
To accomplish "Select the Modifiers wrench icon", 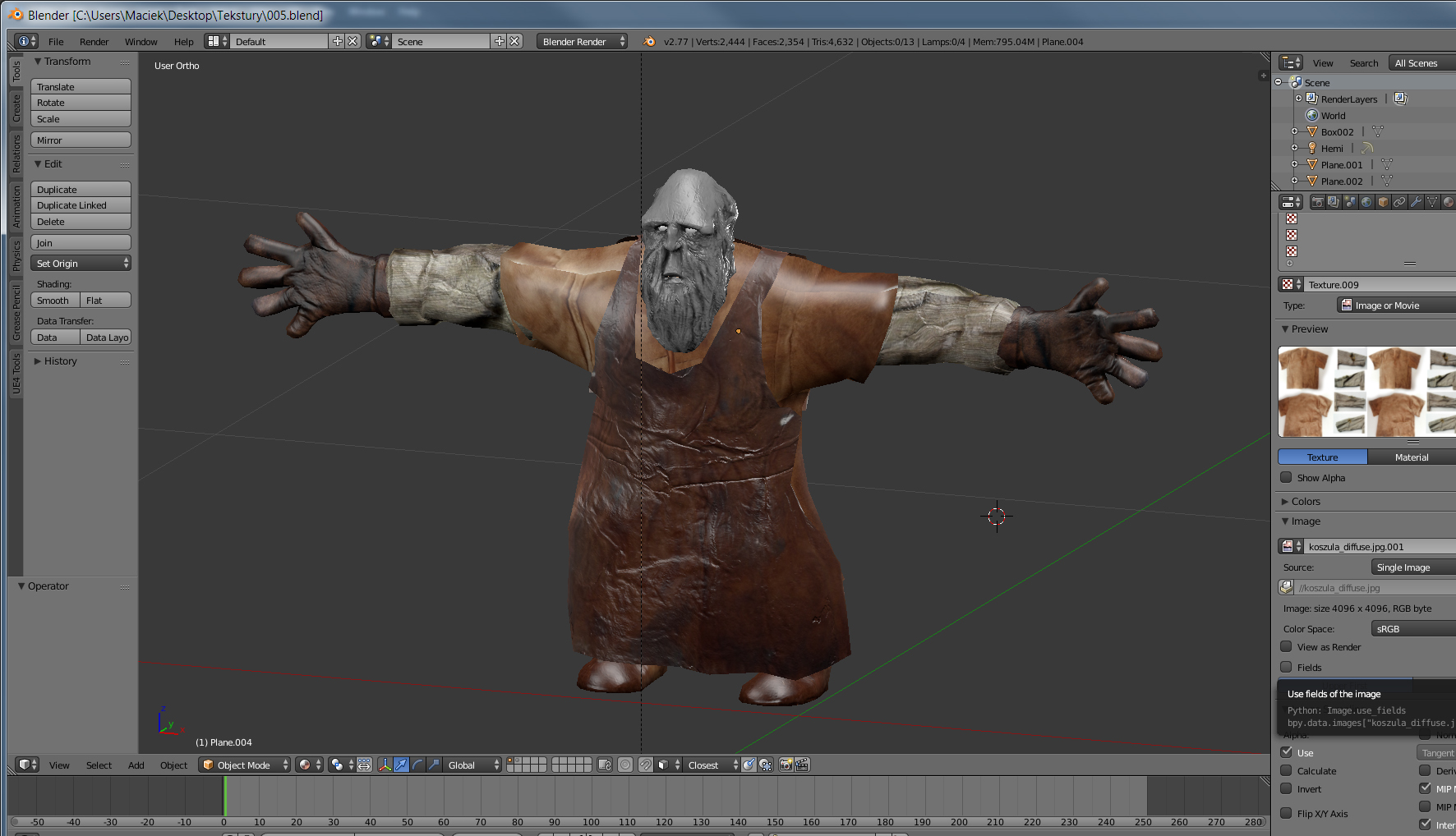I will coord(1416,202).
